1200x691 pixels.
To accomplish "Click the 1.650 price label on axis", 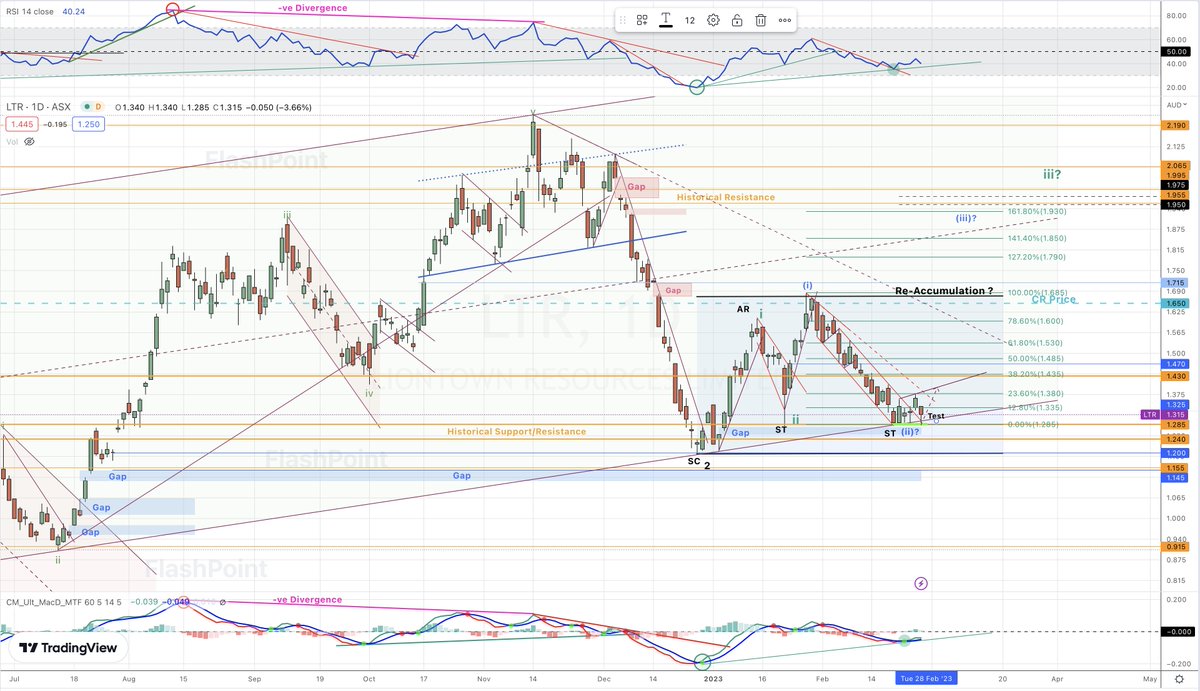I will [1177, 302].
